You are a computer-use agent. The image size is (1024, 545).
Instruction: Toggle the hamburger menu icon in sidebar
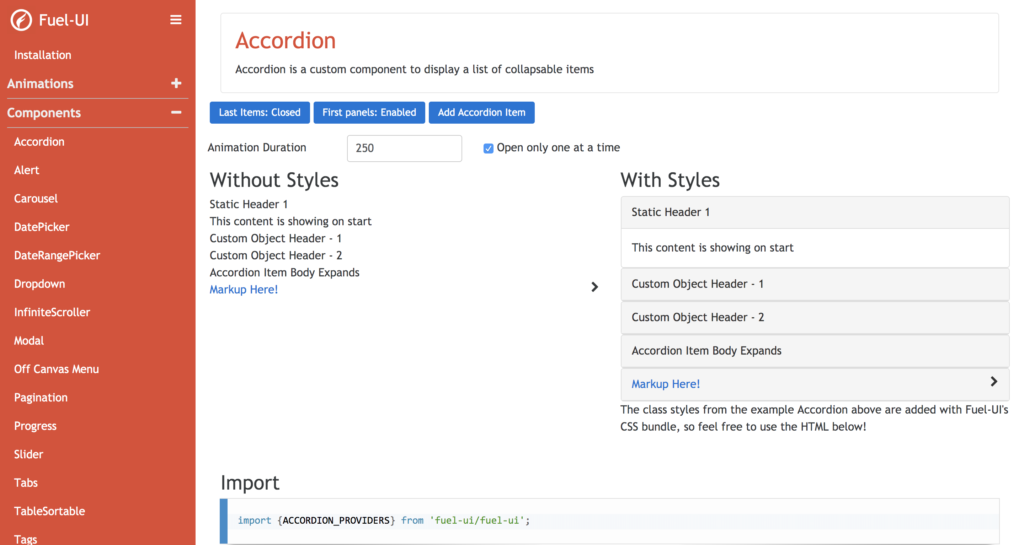(x=176, y=20)
